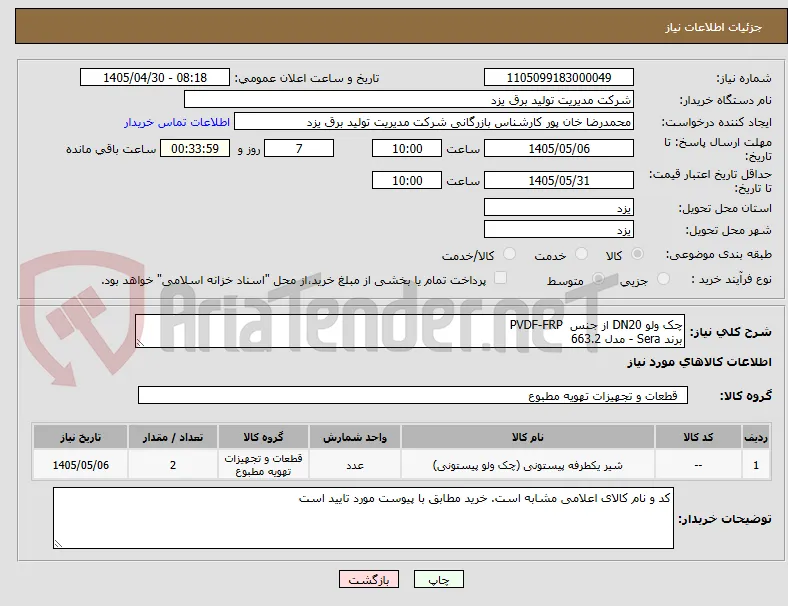Click the price validity time 10:00 field
788x606 pixels.
click(407, 180)
